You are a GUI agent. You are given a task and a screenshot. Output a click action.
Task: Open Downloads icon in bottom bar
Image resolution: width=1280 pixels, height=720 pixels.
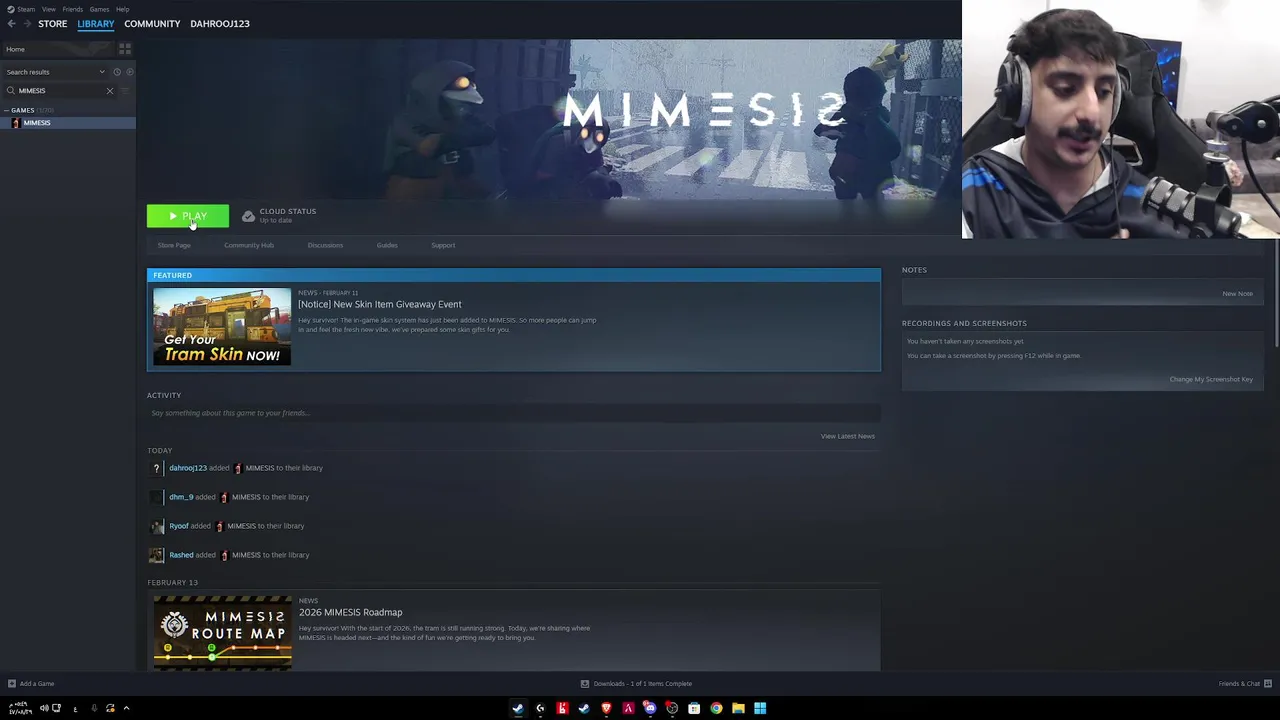[585, 684]
